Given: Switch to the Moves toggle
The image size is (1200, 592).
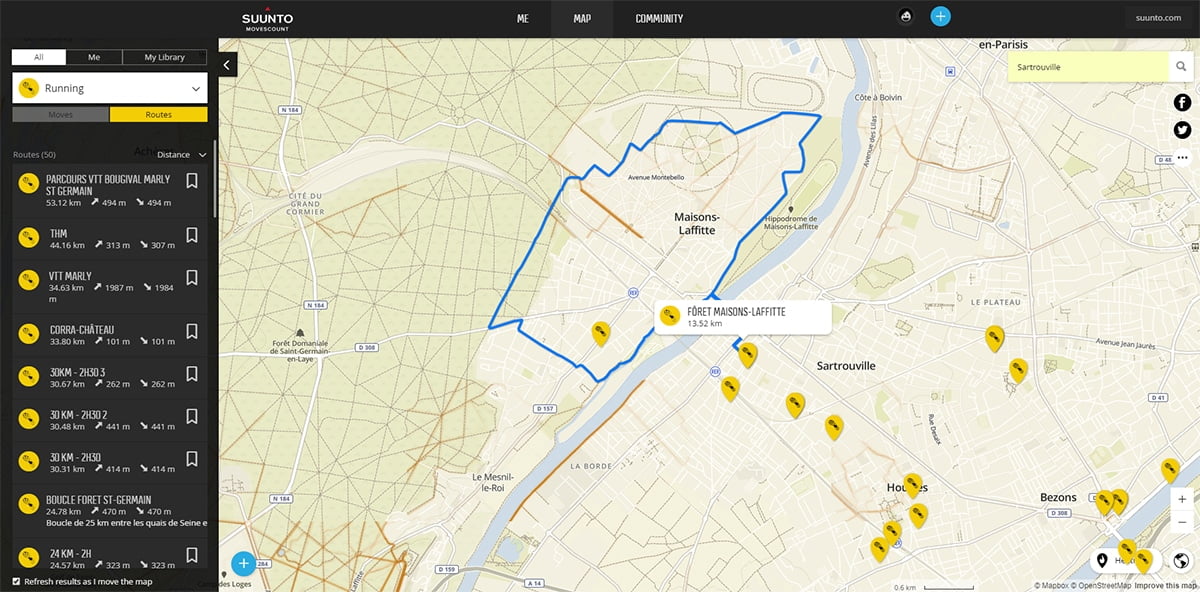Looking at the screenshot, I should [x=61, y=115].
